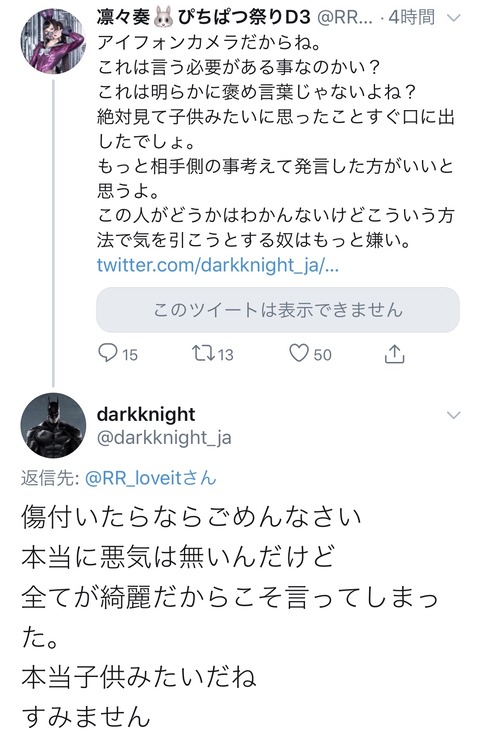Tap the like count 50
Viewport: 480px width, 738px height.
tap(322, 354)
